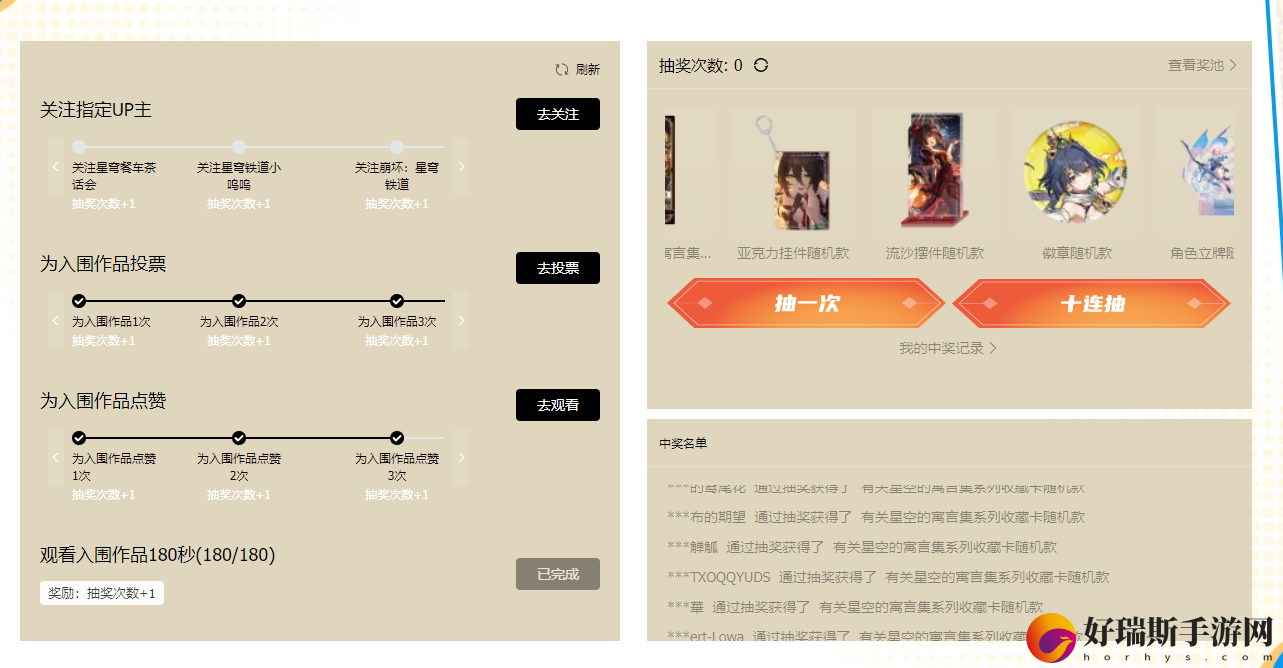Image resolution: width=1283 pixels, height=668 pixels.
Task: Open the 徽章随机款 round badge image
Action: (1076, 171)
